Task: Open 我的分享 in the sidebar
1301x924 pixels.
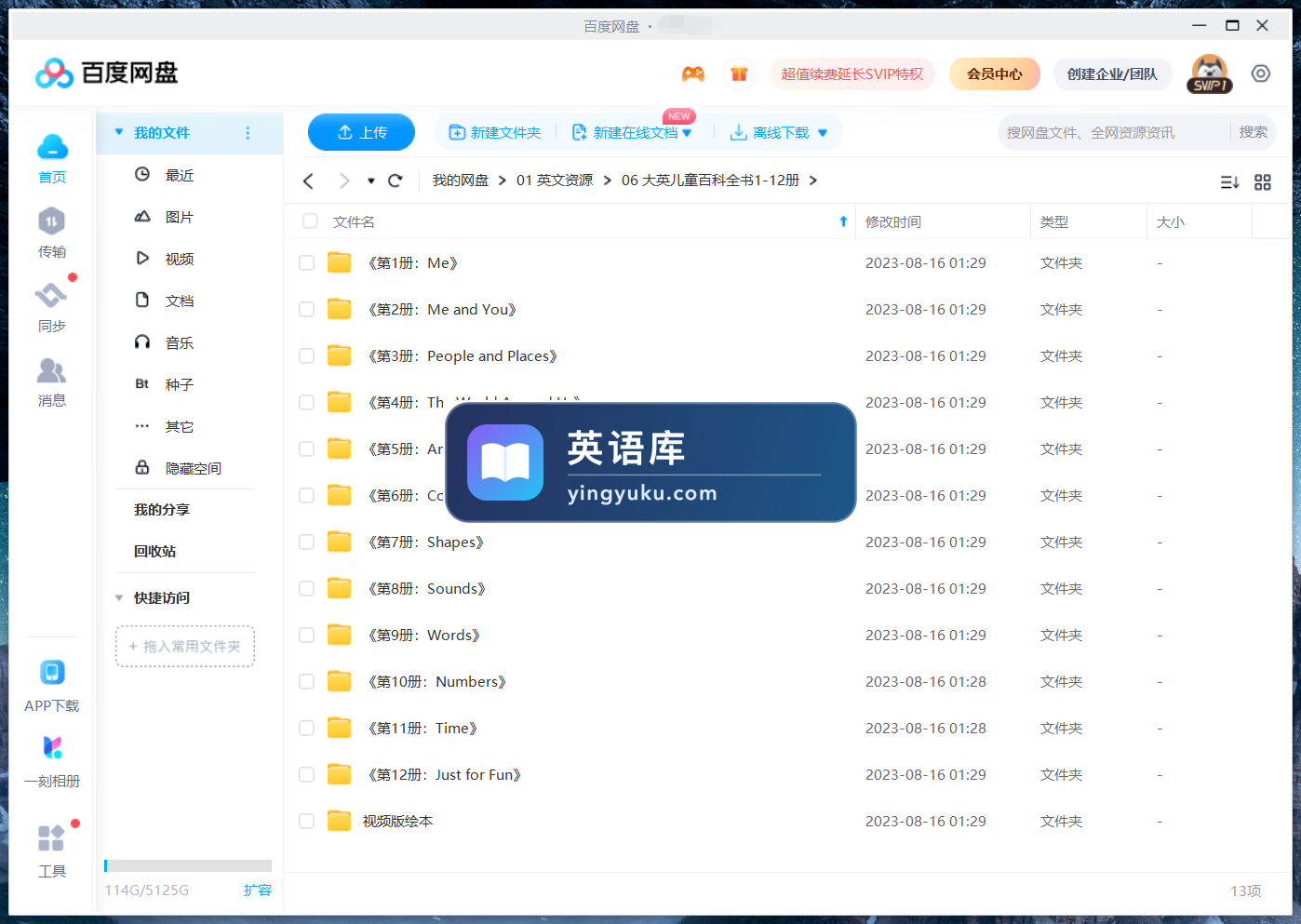Action: click(162, 509)
